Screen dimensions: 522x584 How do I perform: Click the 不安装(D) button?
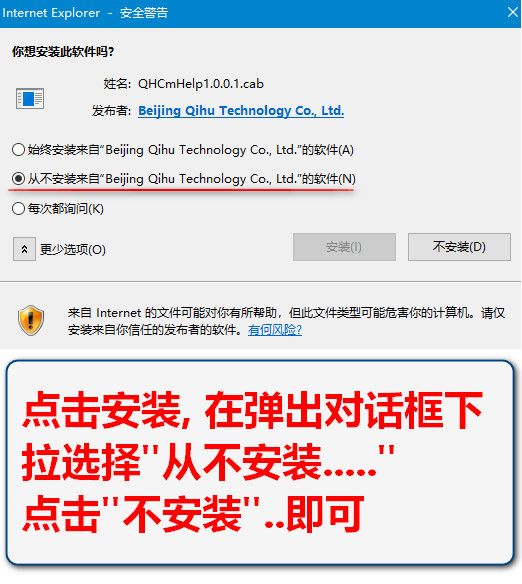tap(459, 247)
